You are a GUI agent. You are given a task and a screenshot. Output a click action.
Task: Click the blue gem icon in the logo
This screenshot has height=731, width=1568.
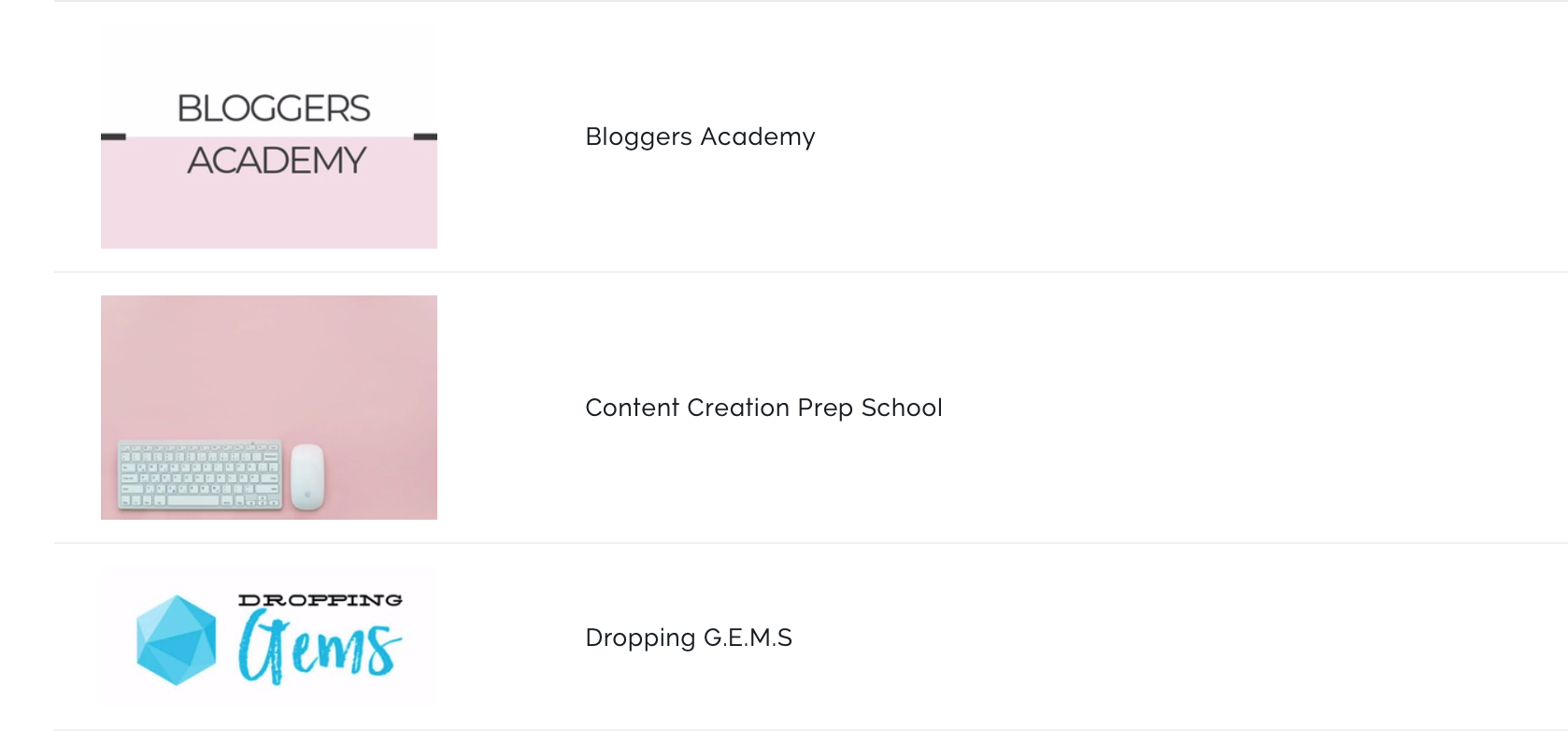pos(177,639)
